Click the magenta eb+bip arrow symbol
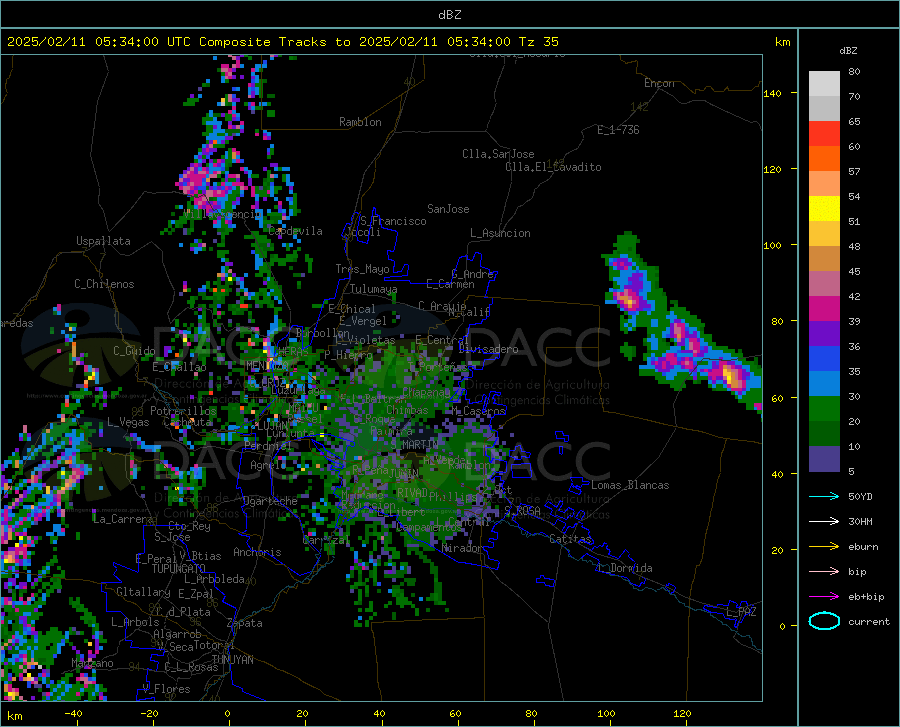This screenshot has width=900, height=727. point(824,597)
